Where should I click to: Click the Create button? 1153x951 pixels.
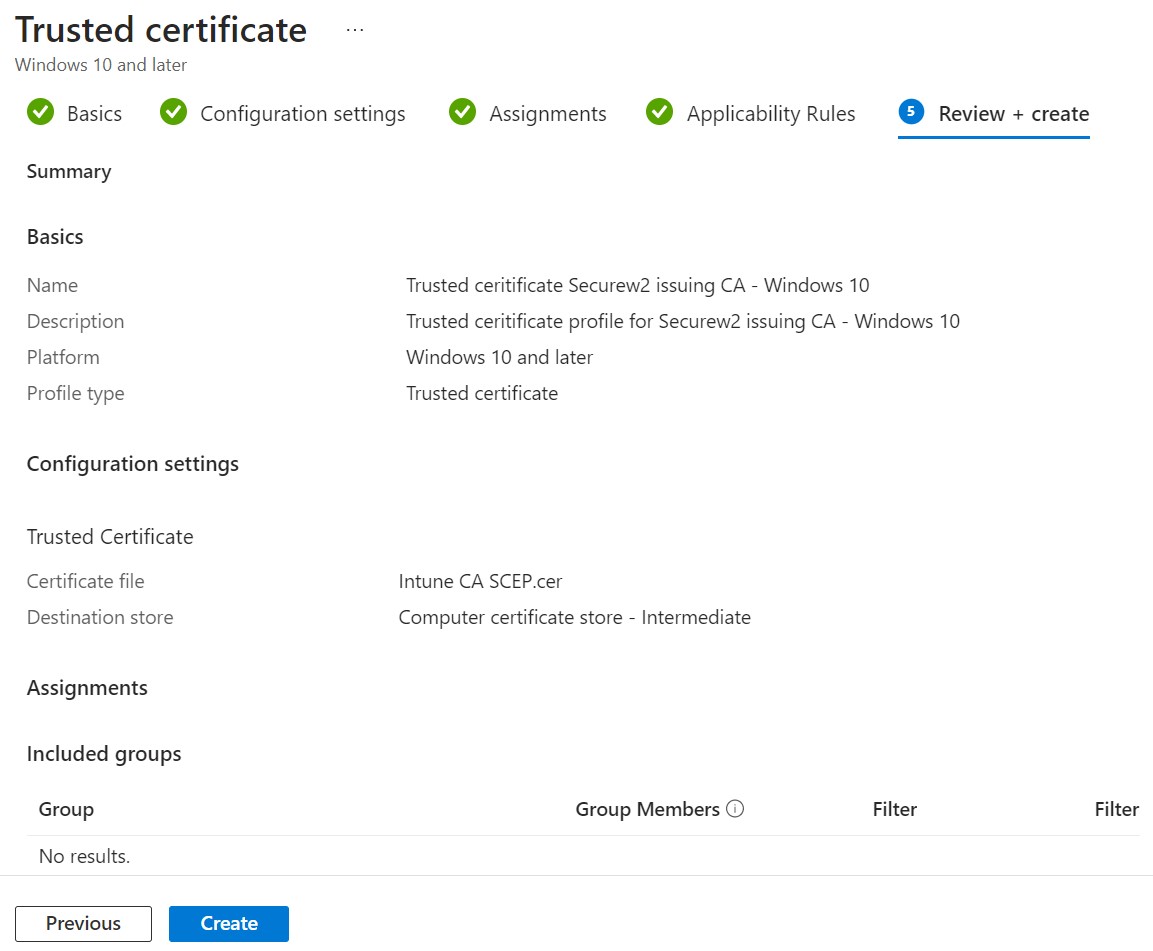pos(229,924)
